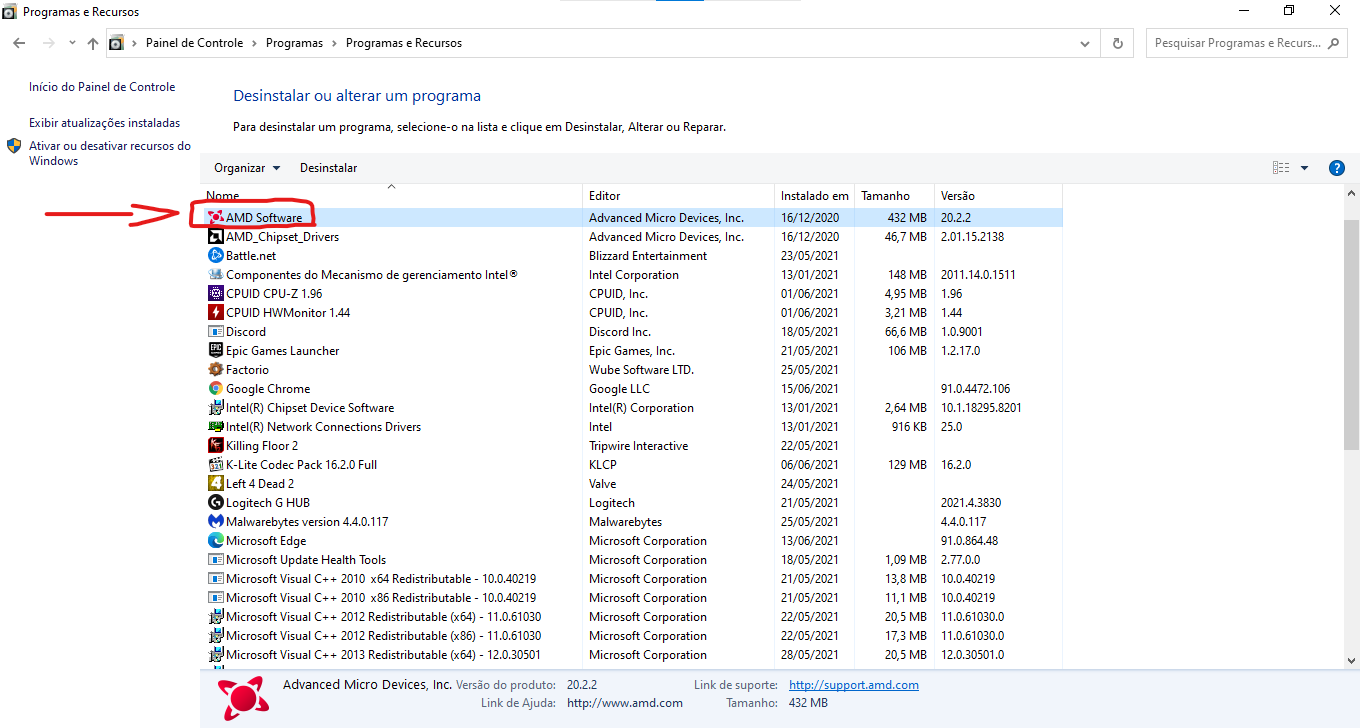Open the support.amd.com link

click(x=854, y=685)
